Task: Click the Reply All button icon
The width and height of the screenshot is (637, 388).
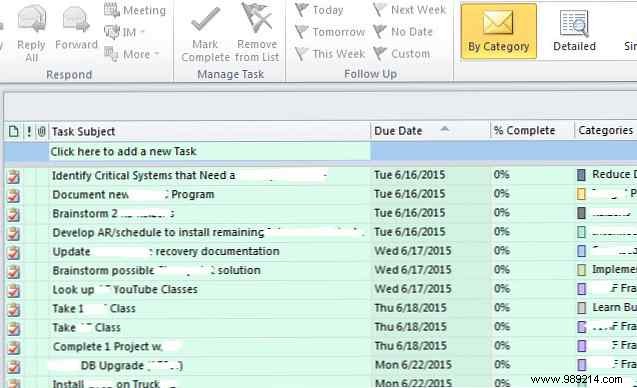Action: point(32,18)
